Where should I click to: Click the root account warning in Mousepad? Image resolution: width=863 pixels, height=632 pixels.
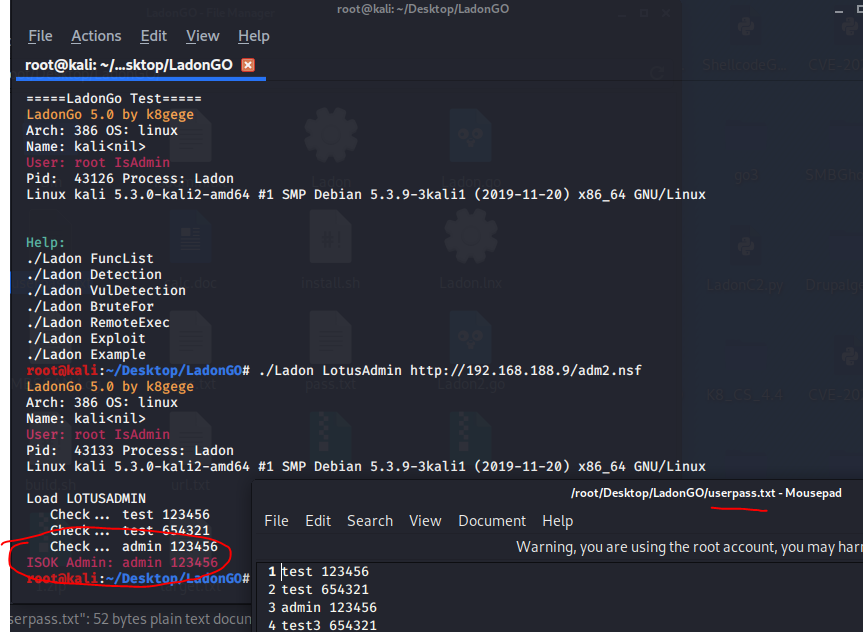coord(689,547)
